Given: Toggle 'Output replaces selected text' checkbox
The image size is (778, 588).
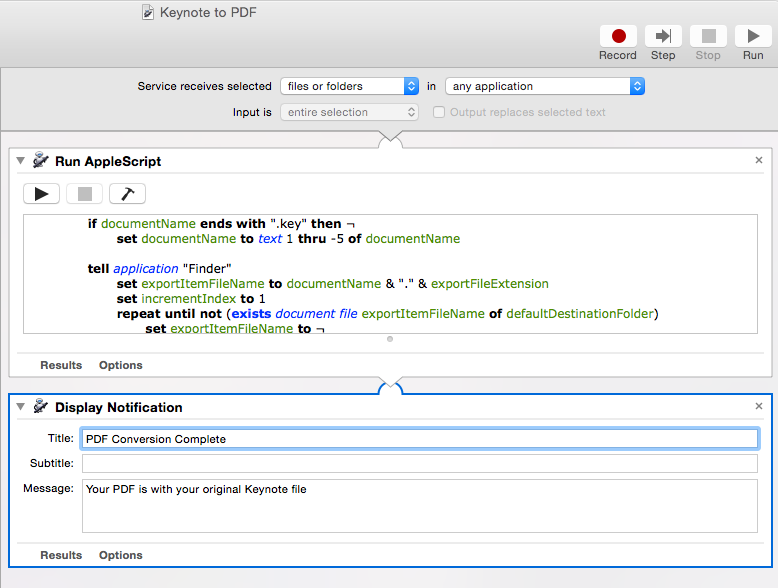Looking at the screenshot, I should coord(439,112).
